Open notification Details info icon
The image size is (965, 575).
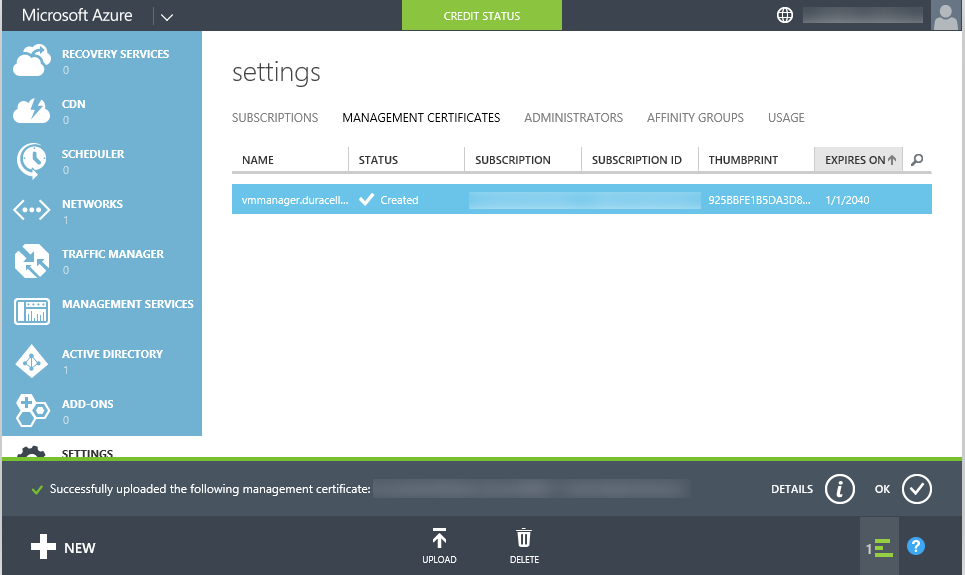point(839,489)
